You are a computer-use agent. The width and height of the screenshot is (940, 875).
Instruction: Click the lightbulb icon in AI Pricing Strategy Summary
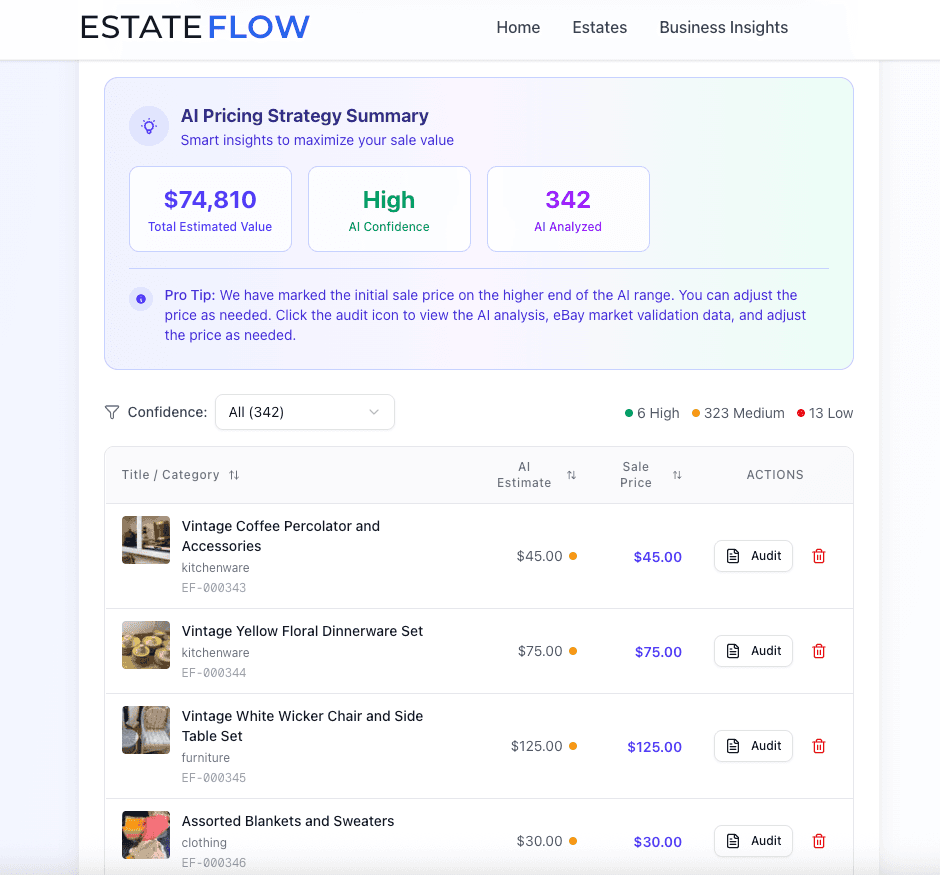148,126
